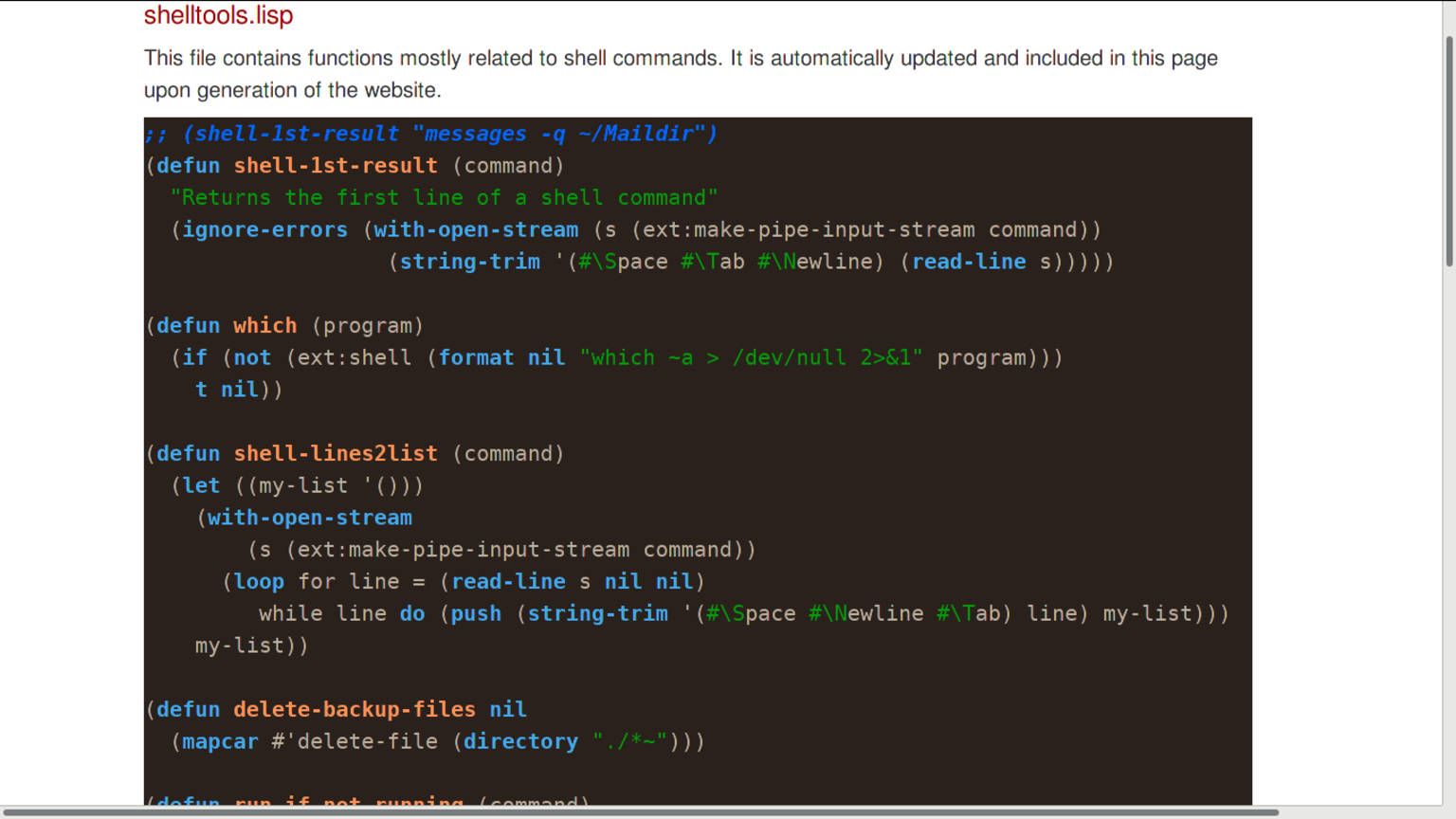The height and width of the screenshot is (819, 1456).
Task: Click the push keyword in the while line
Action: 476,614
